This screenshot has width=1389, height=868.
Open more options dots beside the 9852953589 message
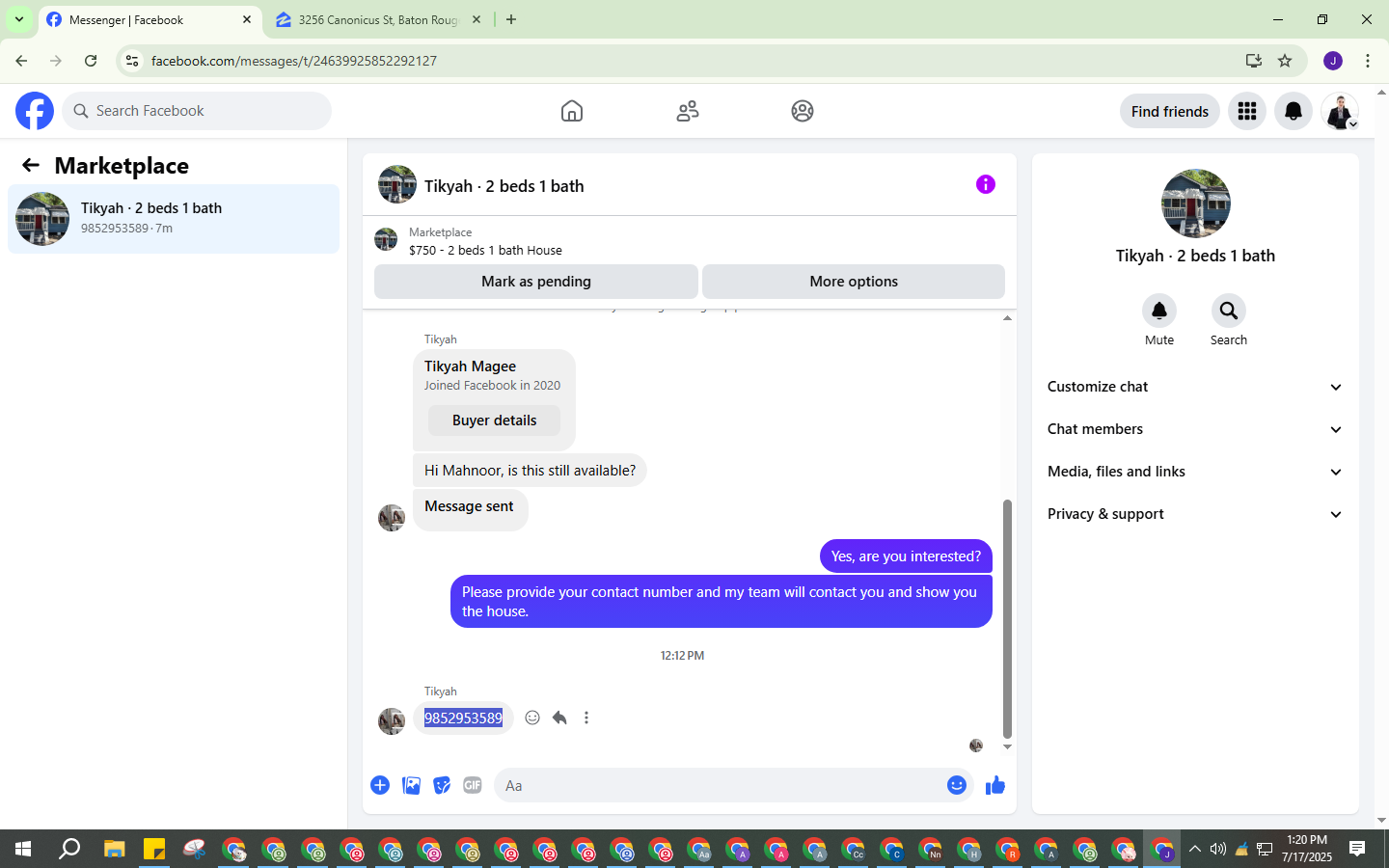coord(586,718)
